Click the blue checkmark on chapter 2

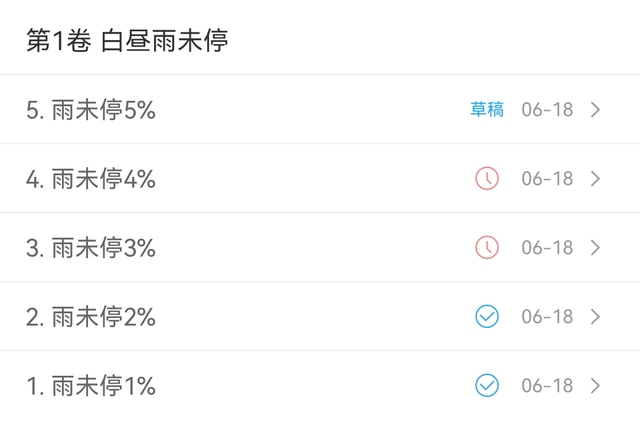[487, 316]
